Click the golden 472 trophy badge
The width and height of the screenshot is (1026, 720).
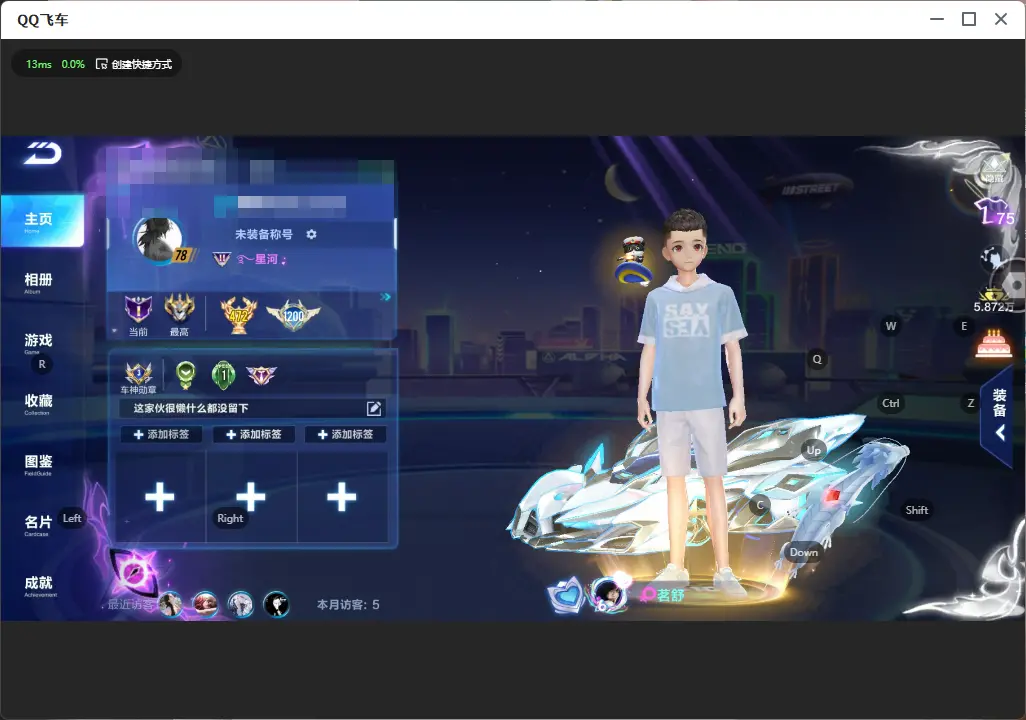[x=238, y=315]
